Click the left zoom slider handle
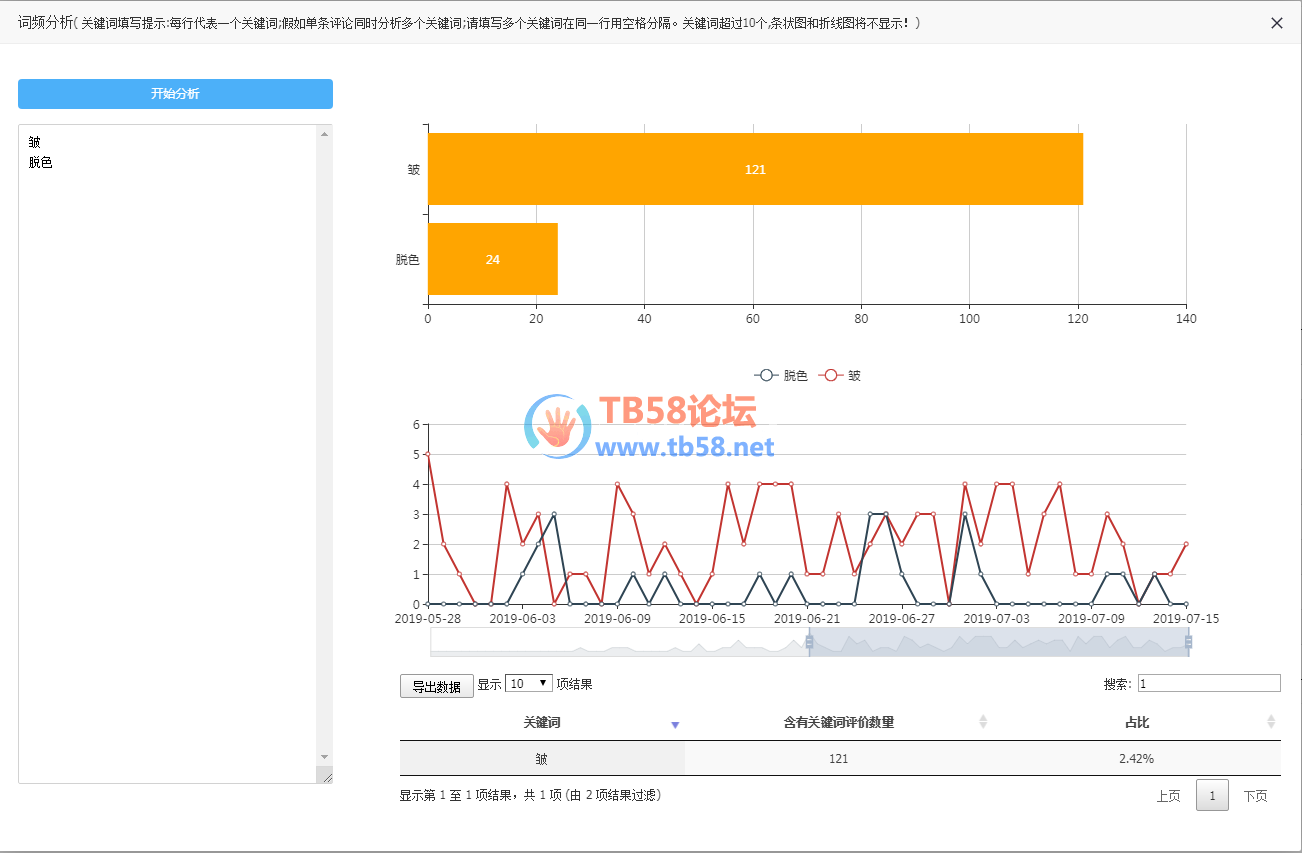 pos(809,642)
